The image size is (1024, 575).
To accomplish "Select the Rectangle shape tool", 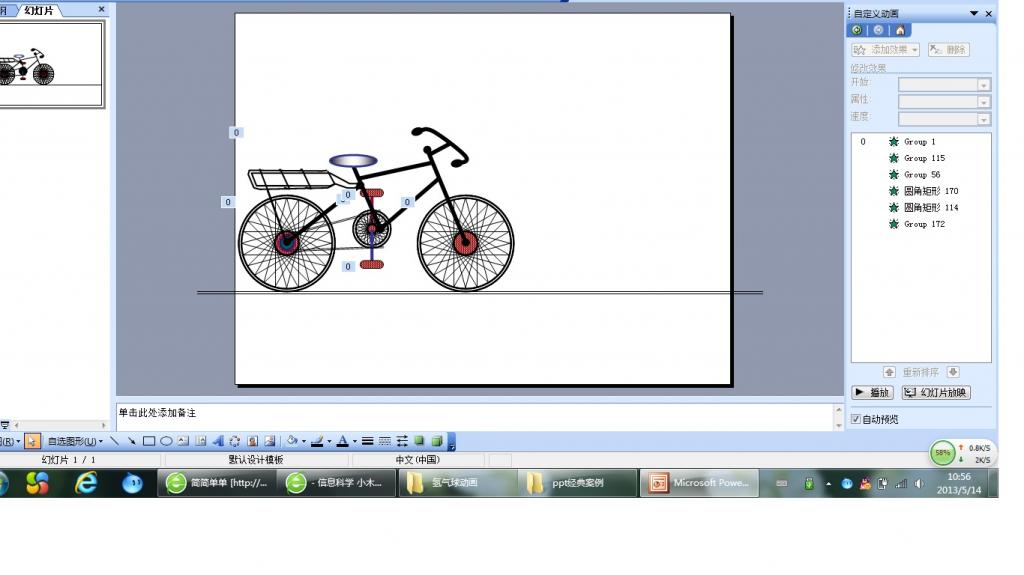I will point(149,441).
